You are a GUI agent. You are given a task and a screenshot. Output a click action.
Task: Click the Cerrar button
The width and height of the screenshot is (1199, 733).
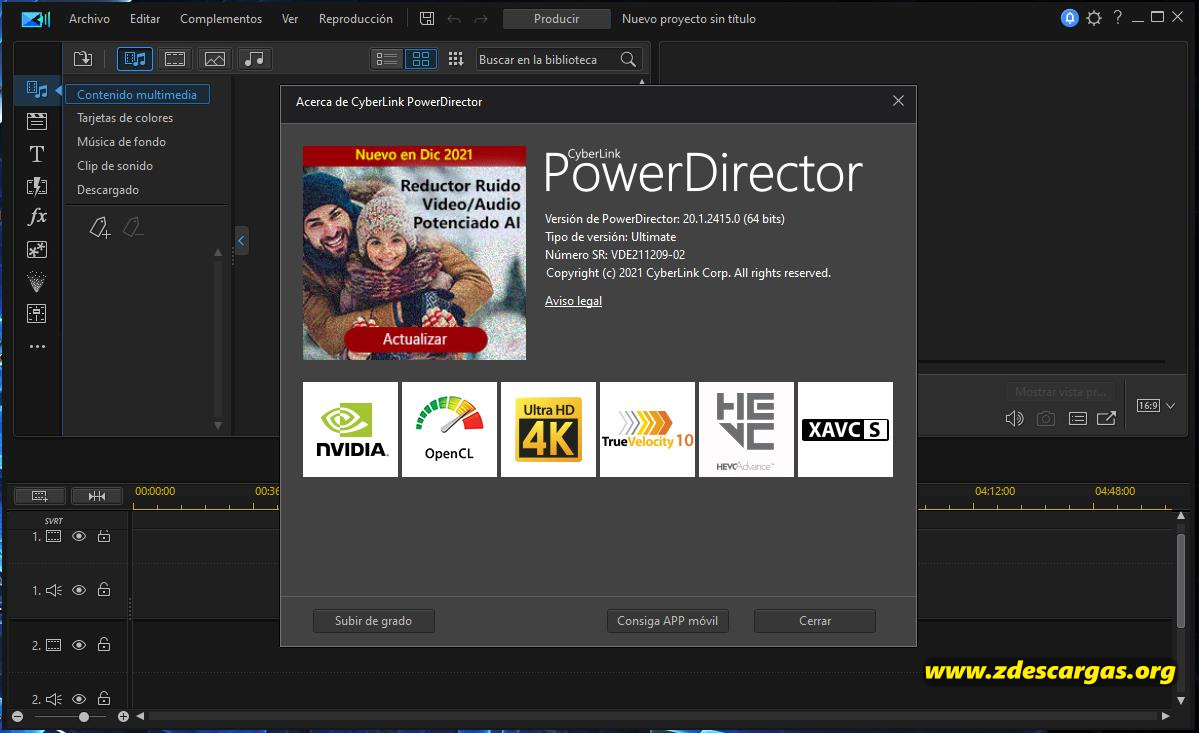click(815, 621)
